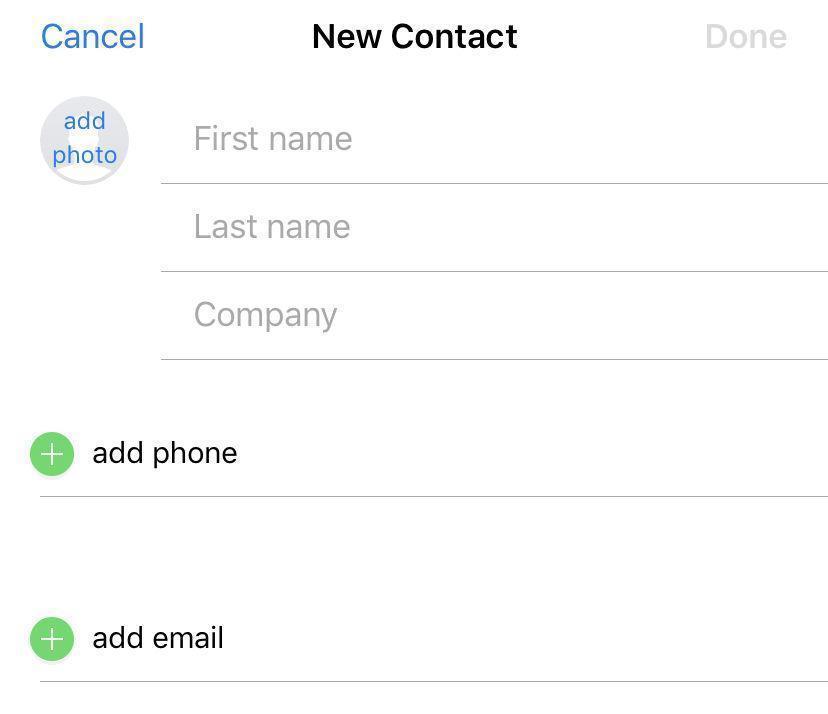Cancel creating the new contact
Image resolution: width=828 pixels, height=714 pixels.
point(92,36)
